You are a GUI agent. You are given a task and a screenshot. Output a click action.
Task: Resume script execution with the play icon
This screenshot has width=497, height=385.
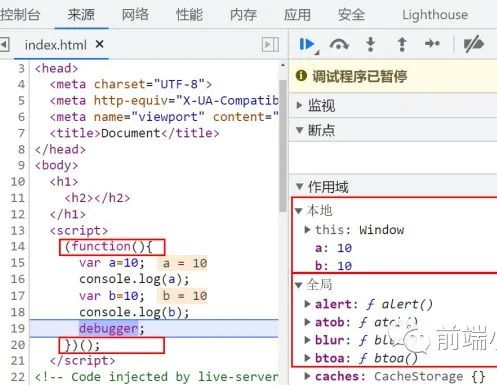tap(307, 44)
